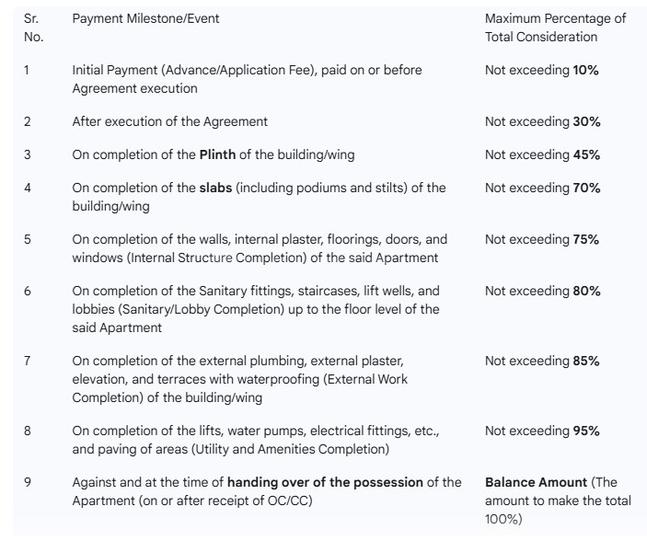Select the Sanitary/Lobby Completion milestone text
Viewport: 647px width, 539px height.
pos(255,309)
